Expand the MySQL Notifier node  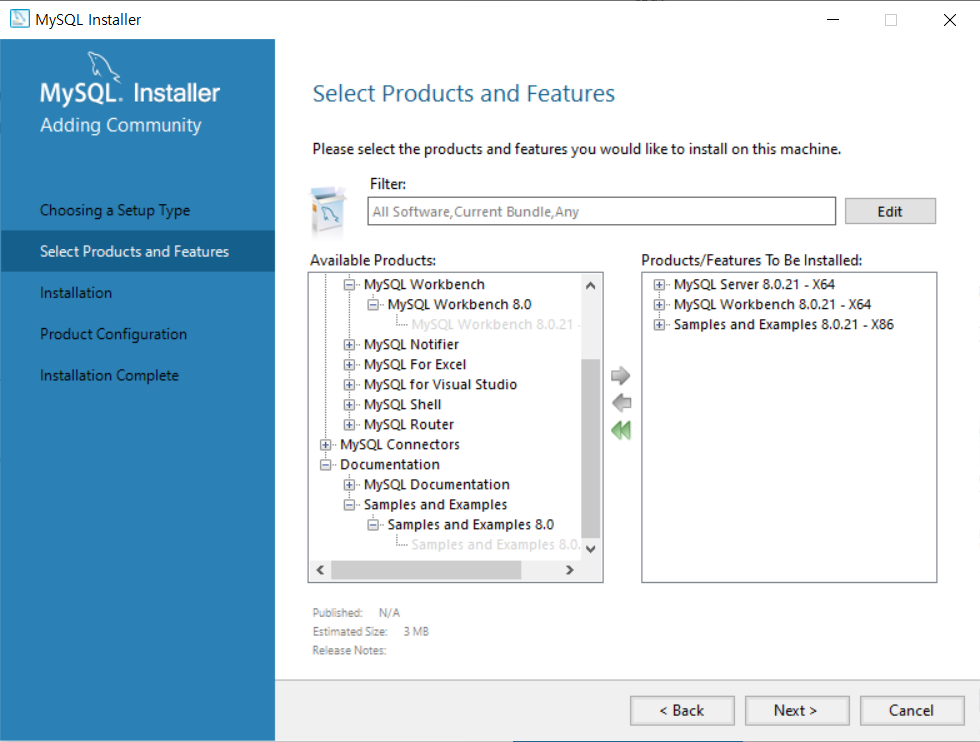(x=349, y=345)
